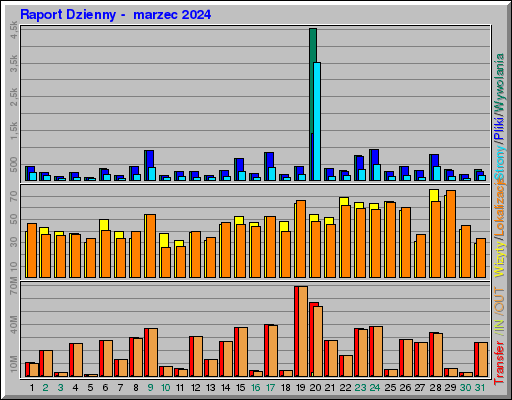Click the '/OUT' legend label
512x400 pixels.
(x=499, y=300)
